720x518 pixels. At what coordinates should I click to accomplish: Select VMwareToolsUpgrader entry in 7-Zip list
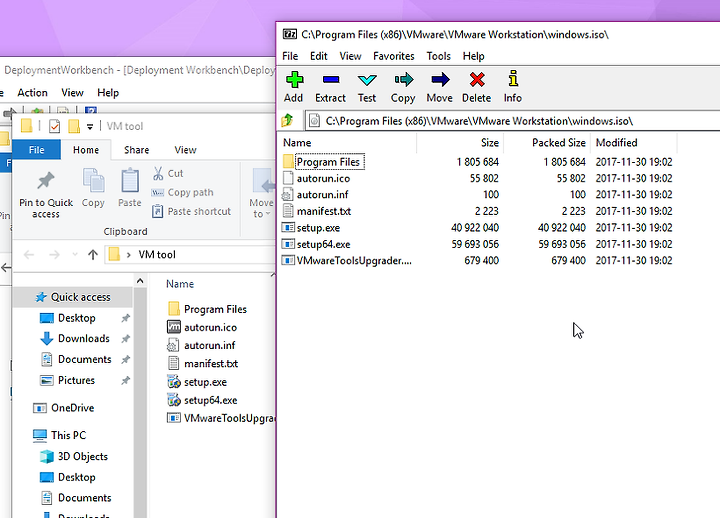click(354, 261)
